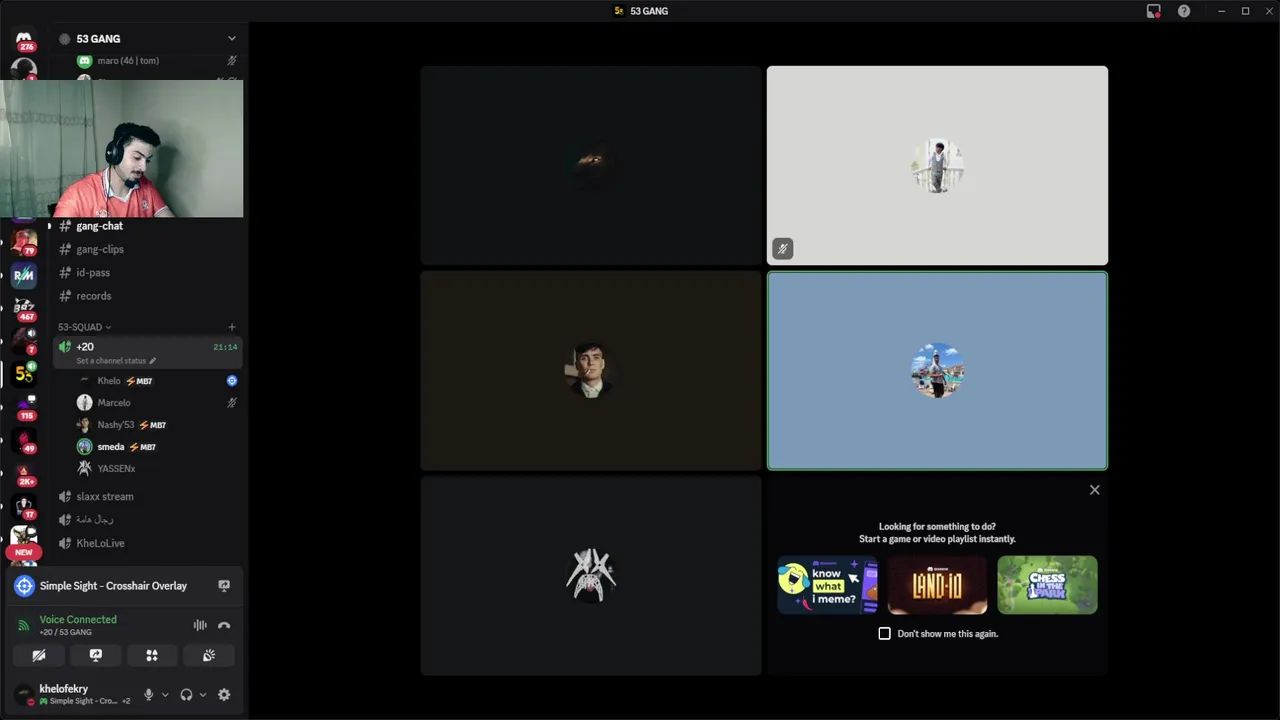1280x720 pixels.
Task: Select user YASSENx in voice list
Action: point(157,468)
